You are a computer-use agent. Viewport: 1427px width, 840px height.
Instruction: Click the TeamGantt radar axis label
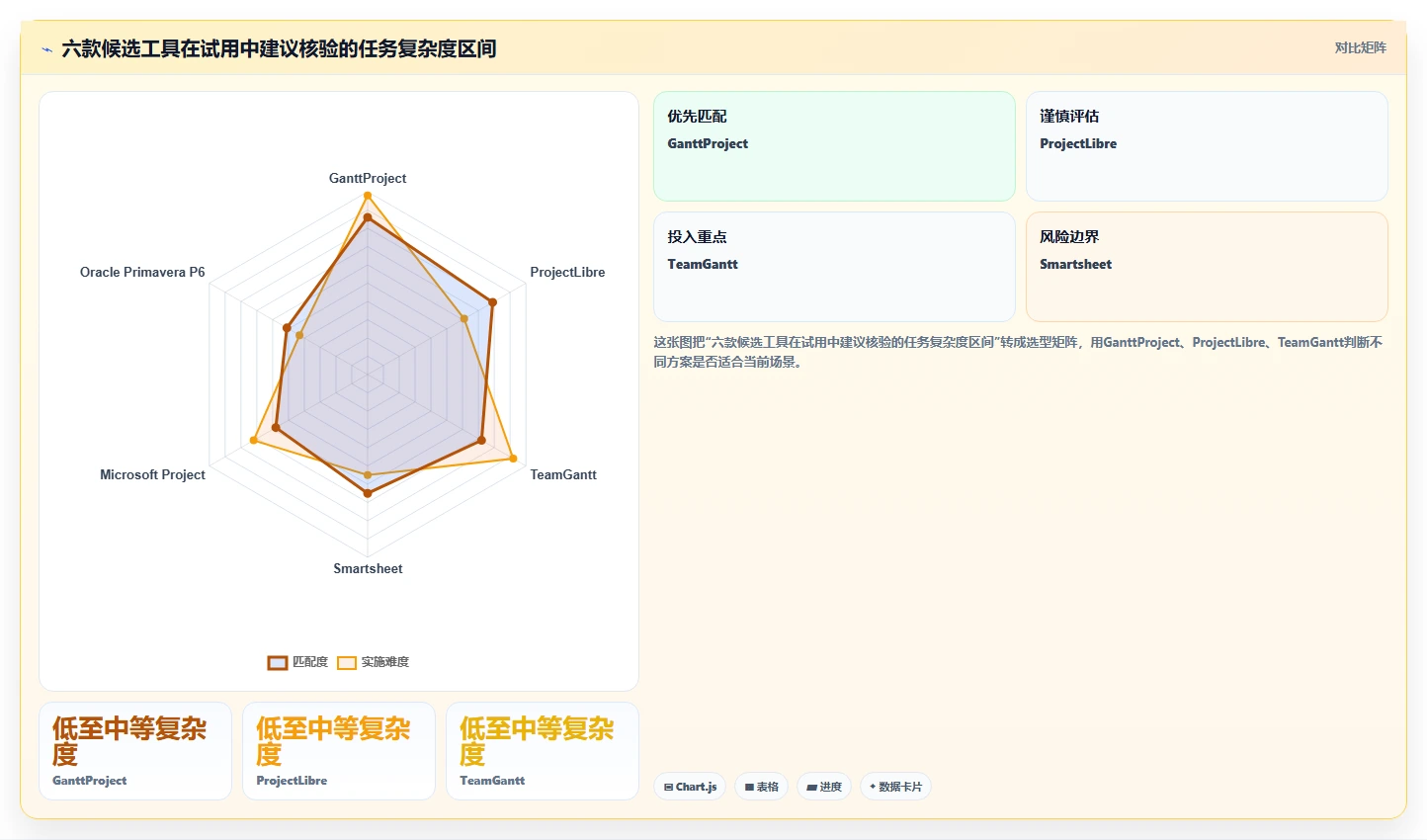click(563, 474)
